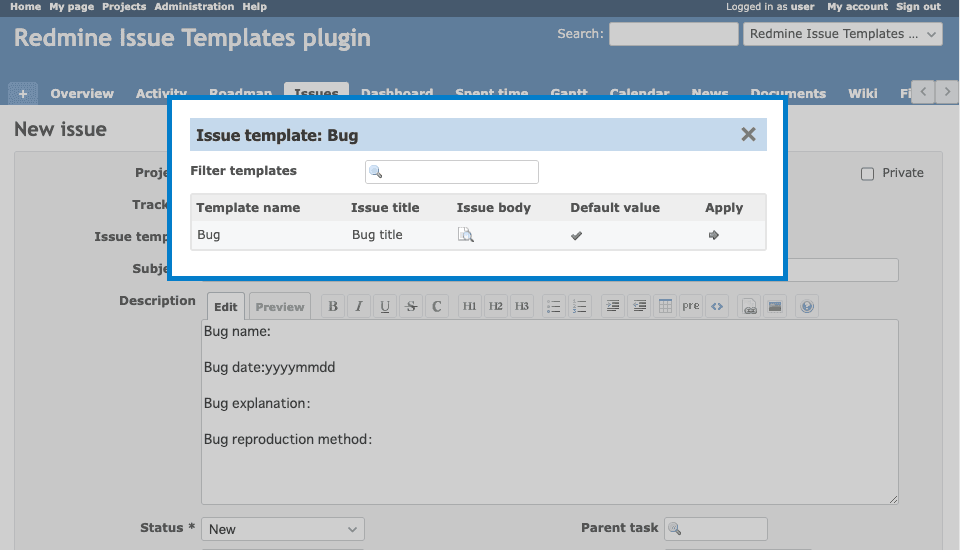The width and height of the screenshot is (960, 550).
Task: Apply the Bug template using arrow icon
Action: (x=713, y=235)
